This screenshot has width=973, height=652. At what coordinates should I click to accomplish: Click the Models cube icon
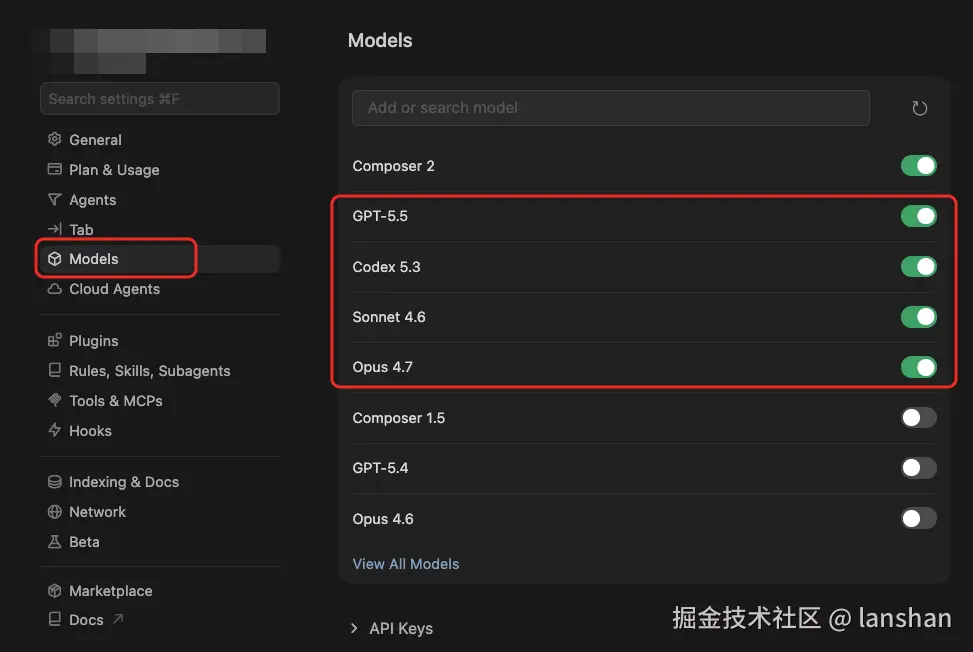click(x=55, y=259)
